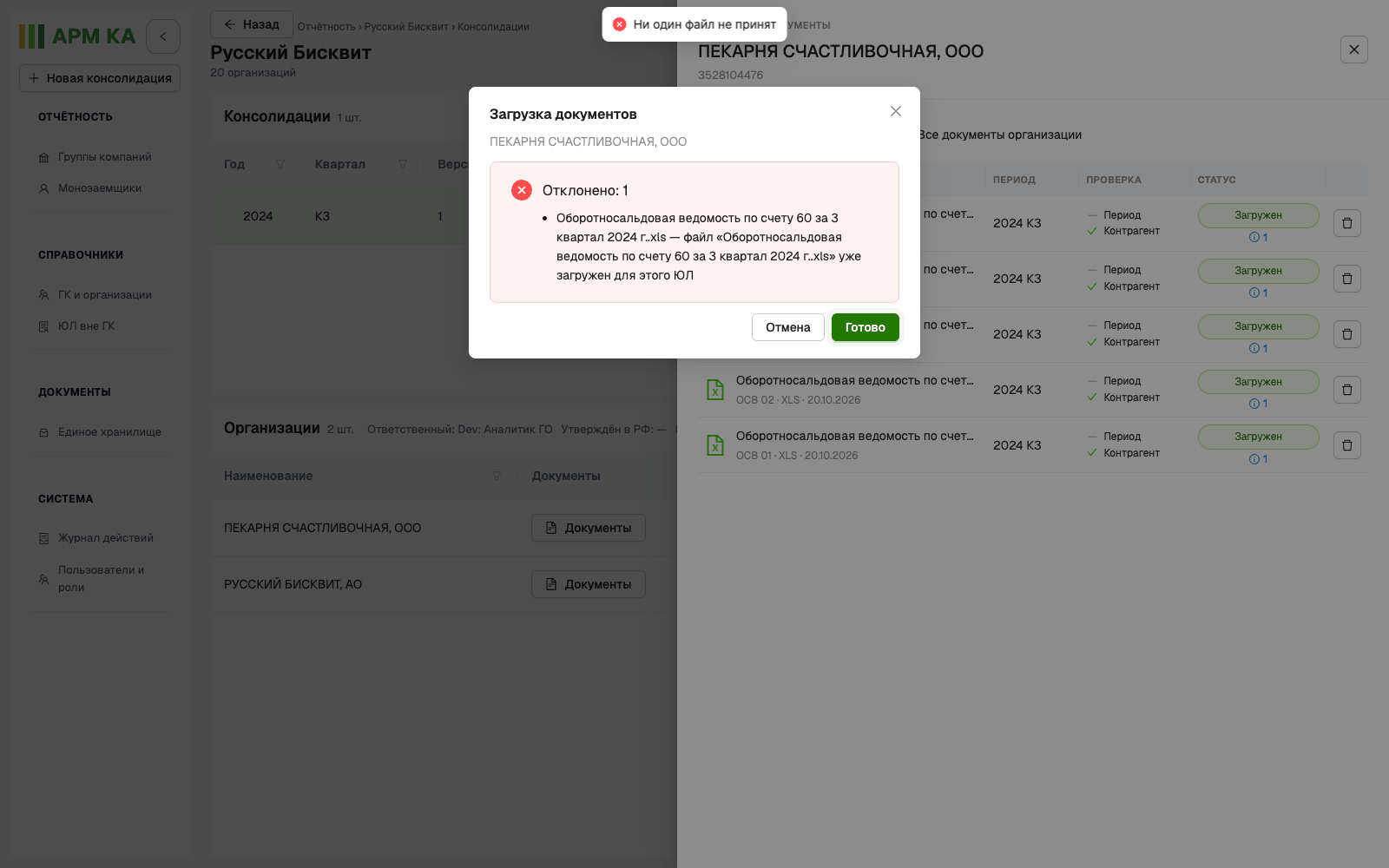Click the ПРОВЕРКА column header
Screen dimensions: 1389x868
[1114, 180]
